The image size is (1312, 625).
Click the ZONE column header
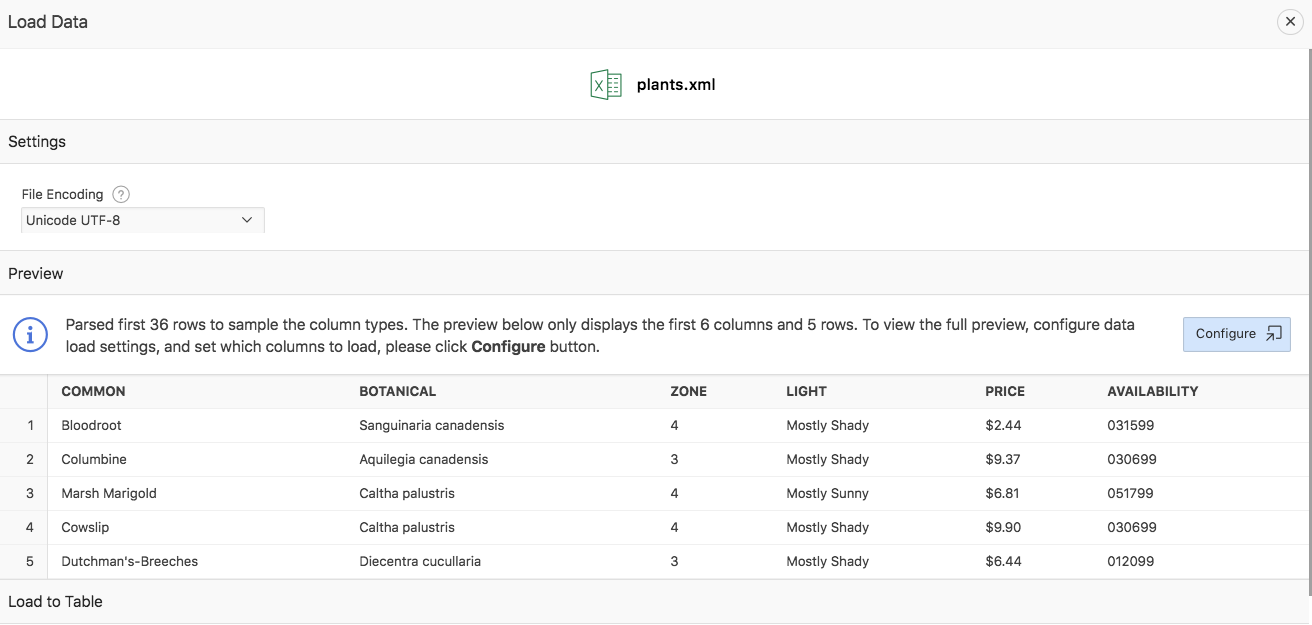coord(688,391)
